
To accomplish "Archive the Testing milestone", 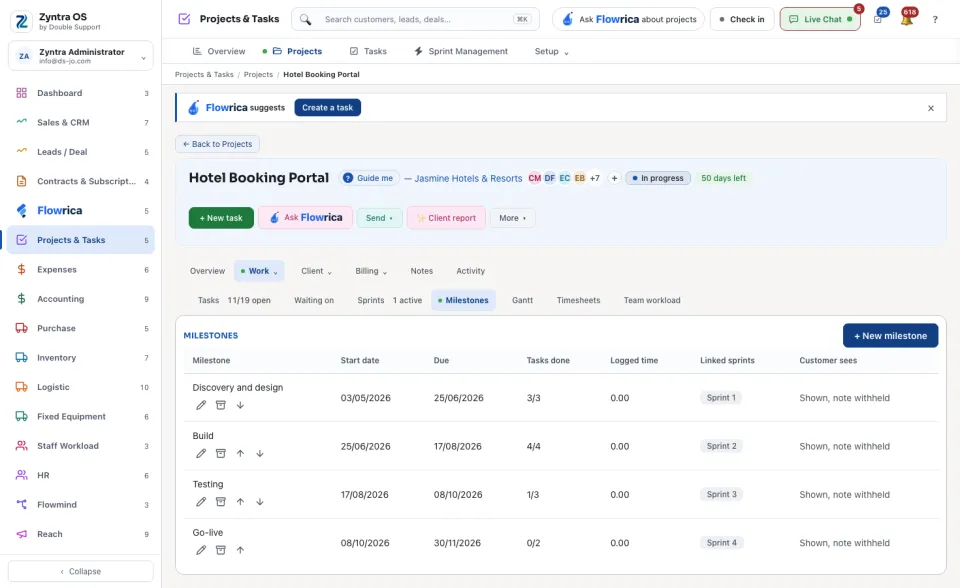I will point(220,502).
